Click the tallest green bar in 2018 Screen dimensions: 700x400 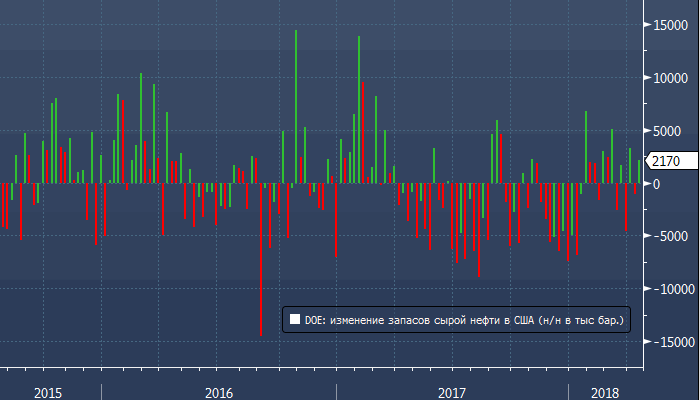pos(586,145)
